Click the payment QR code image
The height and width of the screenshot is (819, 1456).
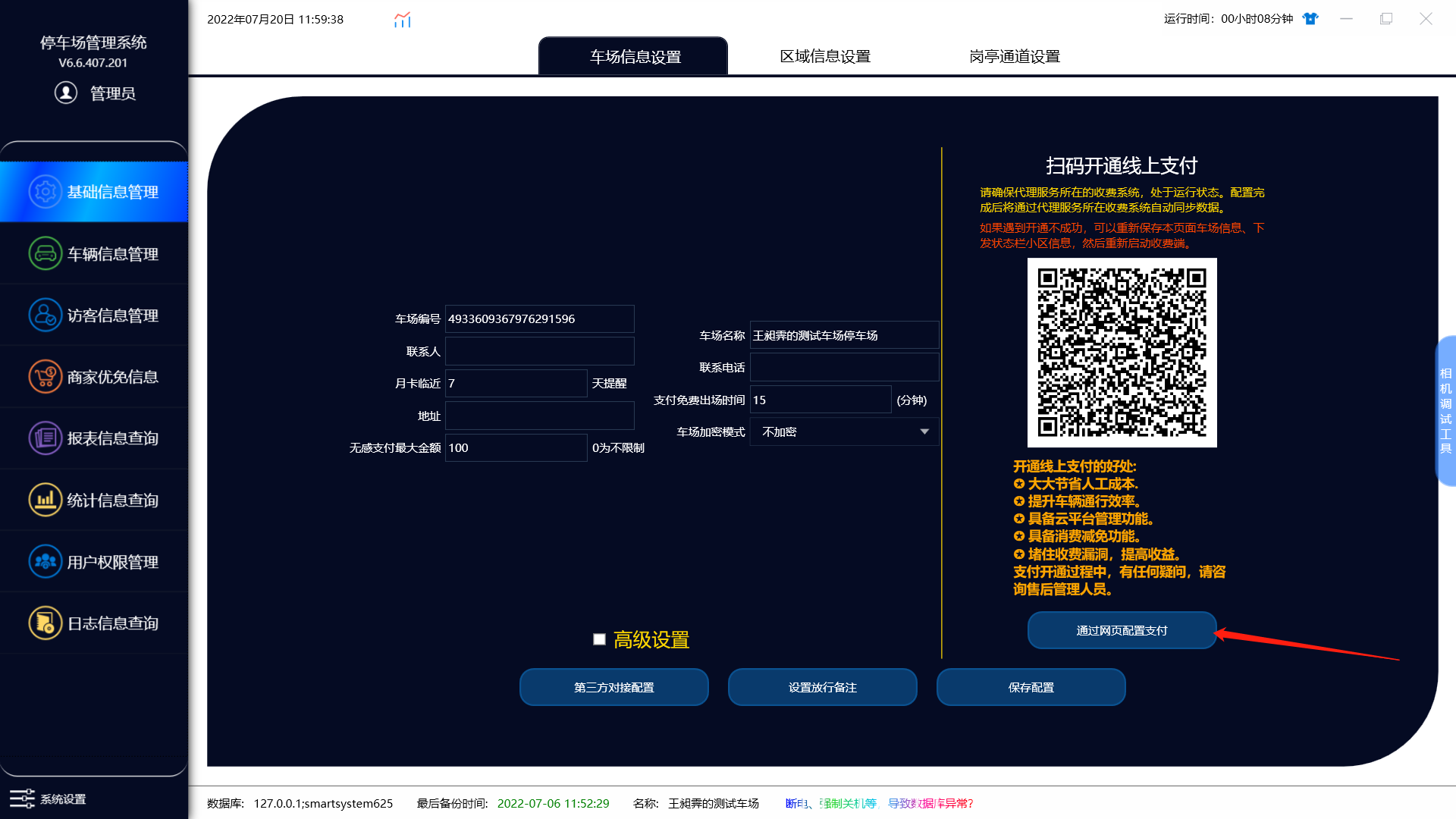point(1122,353)
